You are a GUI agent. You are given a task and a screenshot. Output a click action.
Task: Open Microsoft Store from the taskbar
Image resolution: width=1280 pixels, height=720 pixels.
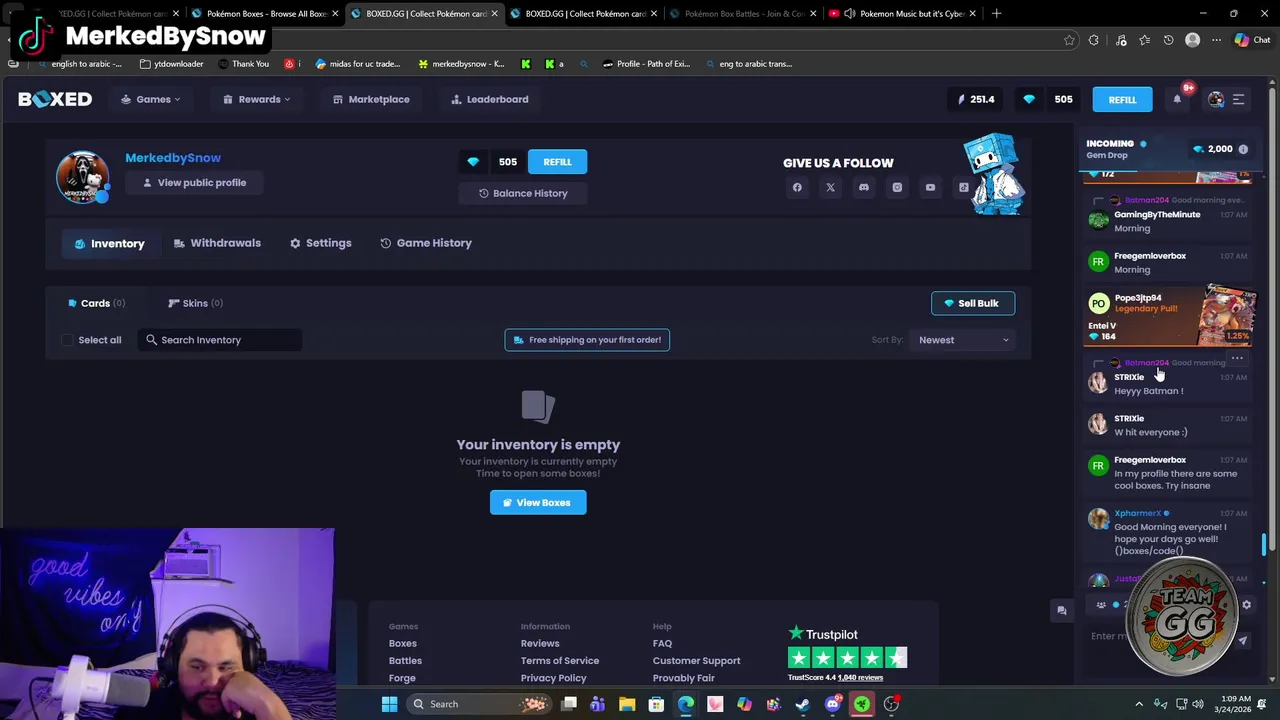point(656,704)
